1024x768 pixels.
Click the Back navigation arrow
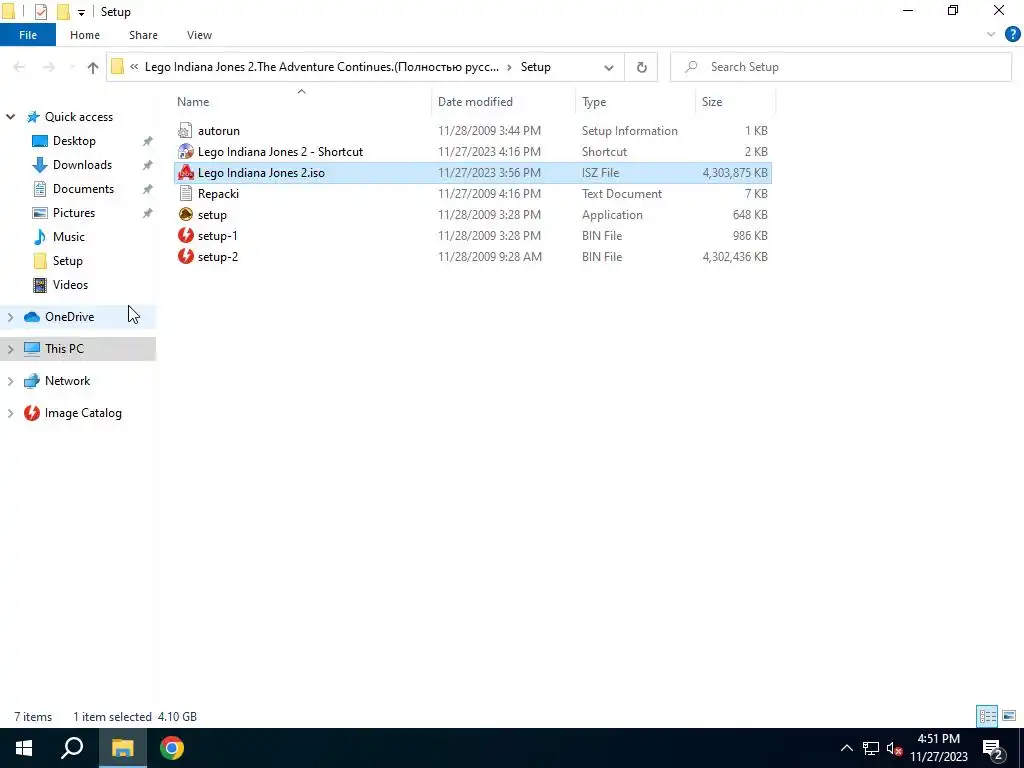(x=19, y=67)
